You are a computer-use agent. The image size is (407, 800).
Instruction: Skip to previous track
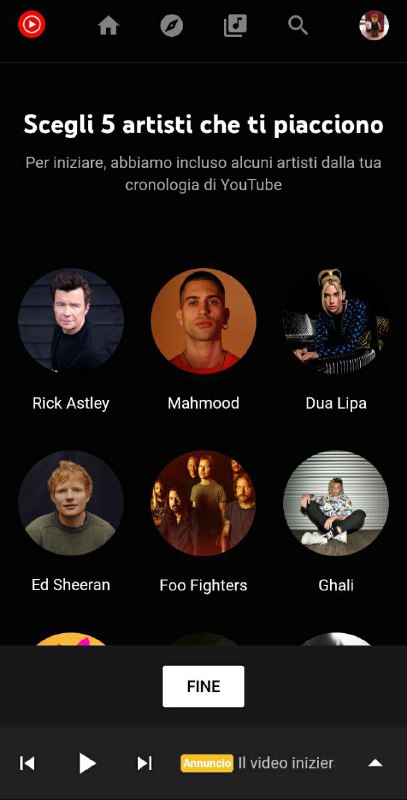pos(27,763)
